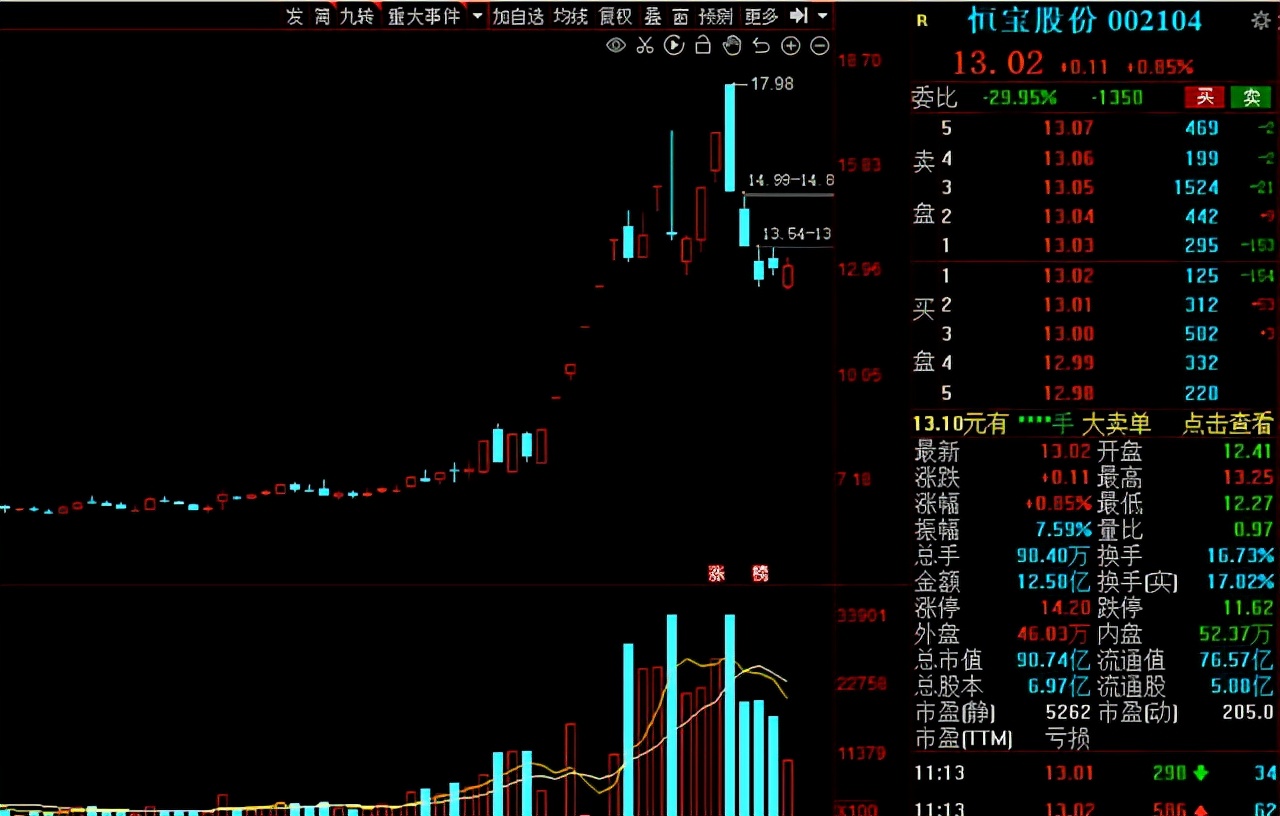Click the 跌停 price 11.62
1280x816 pixels.
coord(1249,608)
